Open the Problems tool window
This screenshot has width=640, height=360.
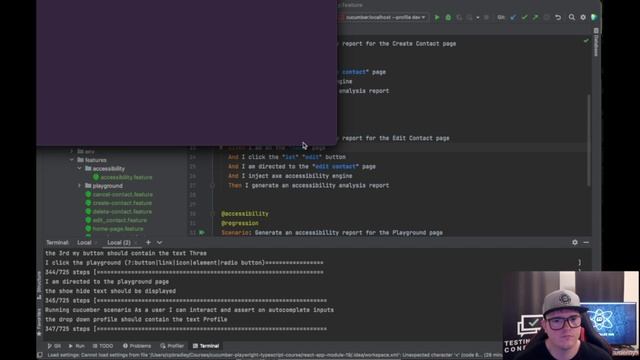pos(137,346)
